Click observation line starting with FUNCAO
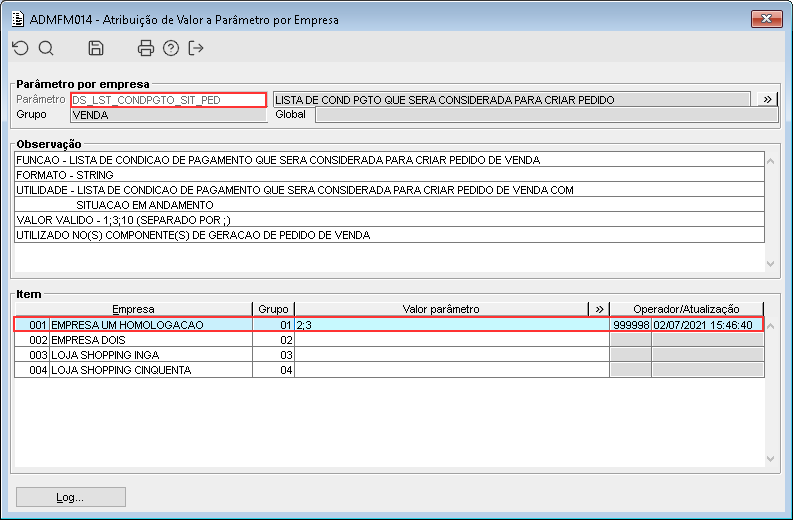This screenshot has width=793, height=520. [x=389, y=160]
